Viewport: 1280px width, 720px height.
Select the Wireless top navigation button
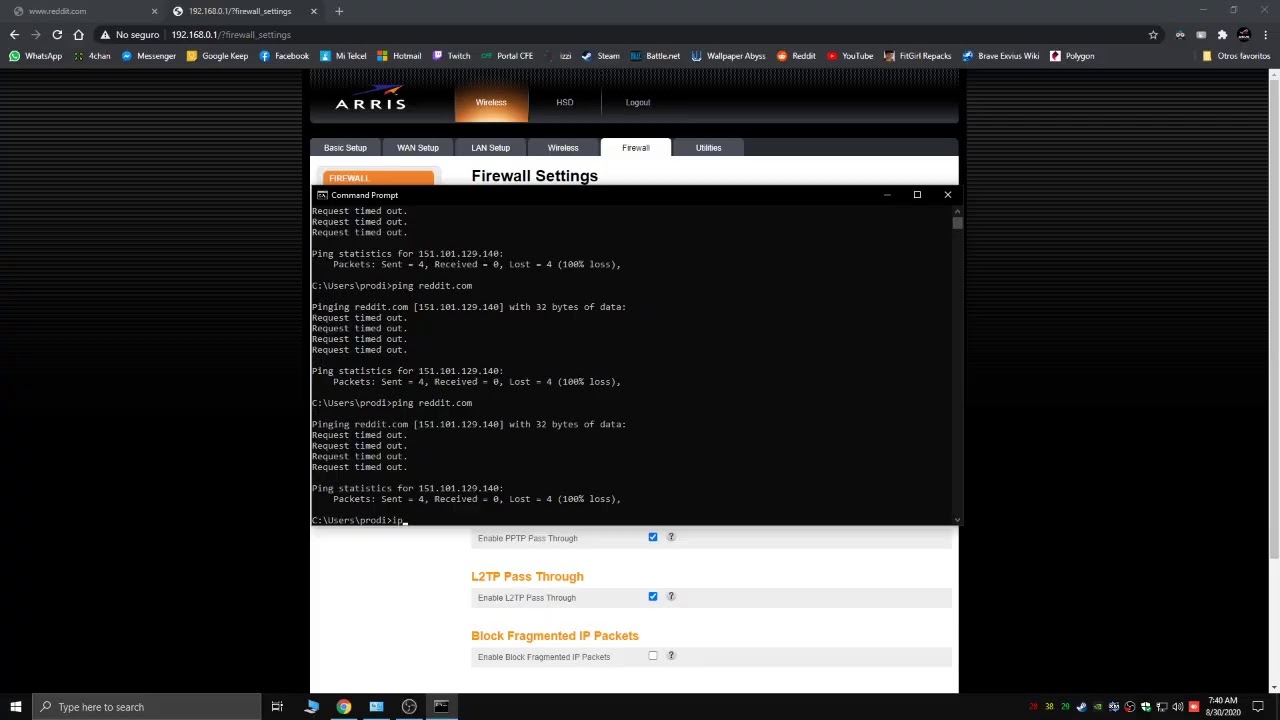tap(491, 103)
